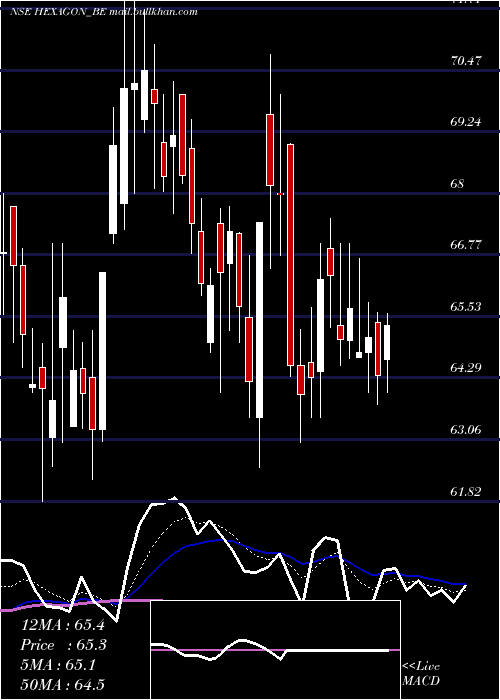Click the <<Live MACD label
The image size is (500, 700).
tap(421, 673)
